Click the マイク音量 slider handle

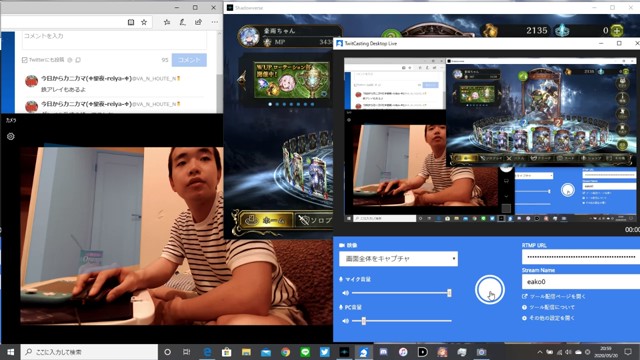point(449,293)
